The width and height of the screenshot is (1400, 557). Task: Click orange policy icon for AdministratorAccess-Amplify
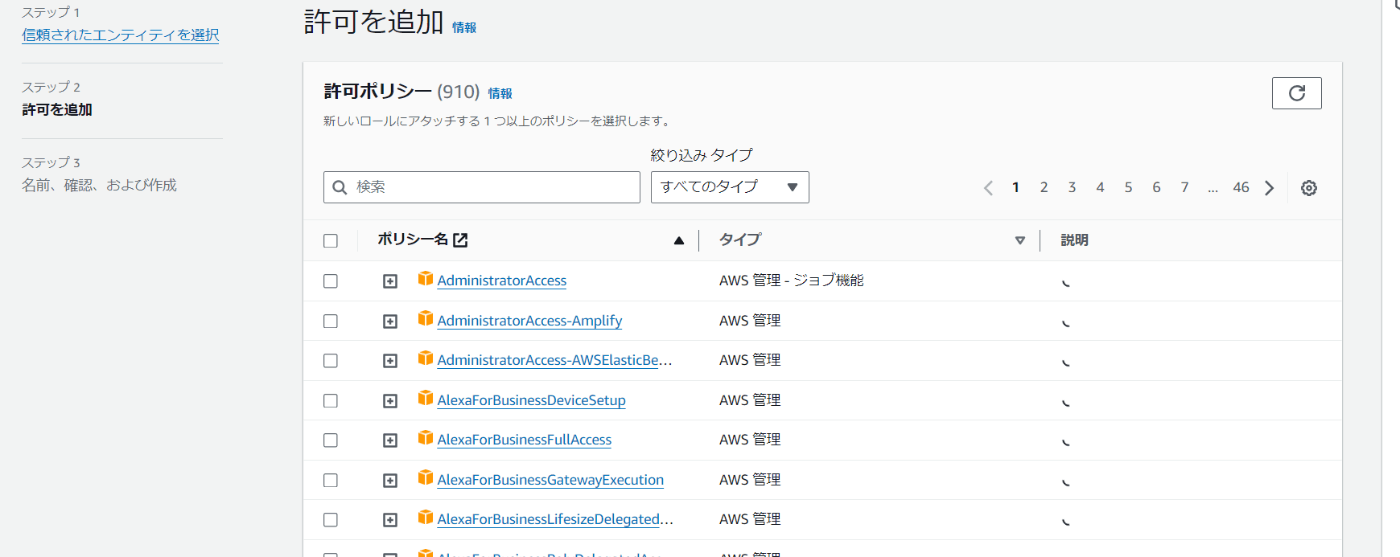pos(426,319)
